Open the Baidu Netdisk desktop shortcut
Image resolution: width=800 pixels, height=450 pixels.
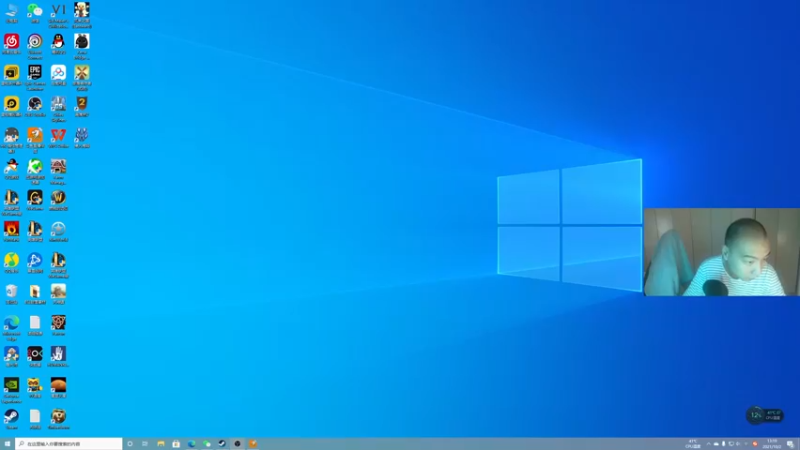[58, 74]
